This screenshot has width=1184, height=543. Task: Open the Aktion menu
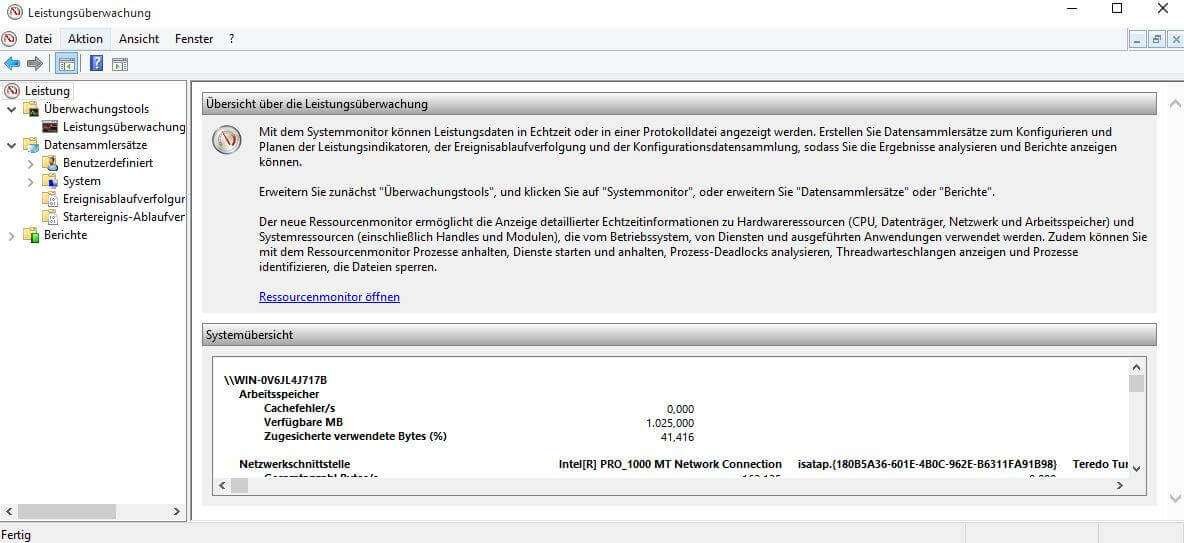click(85, 39)
